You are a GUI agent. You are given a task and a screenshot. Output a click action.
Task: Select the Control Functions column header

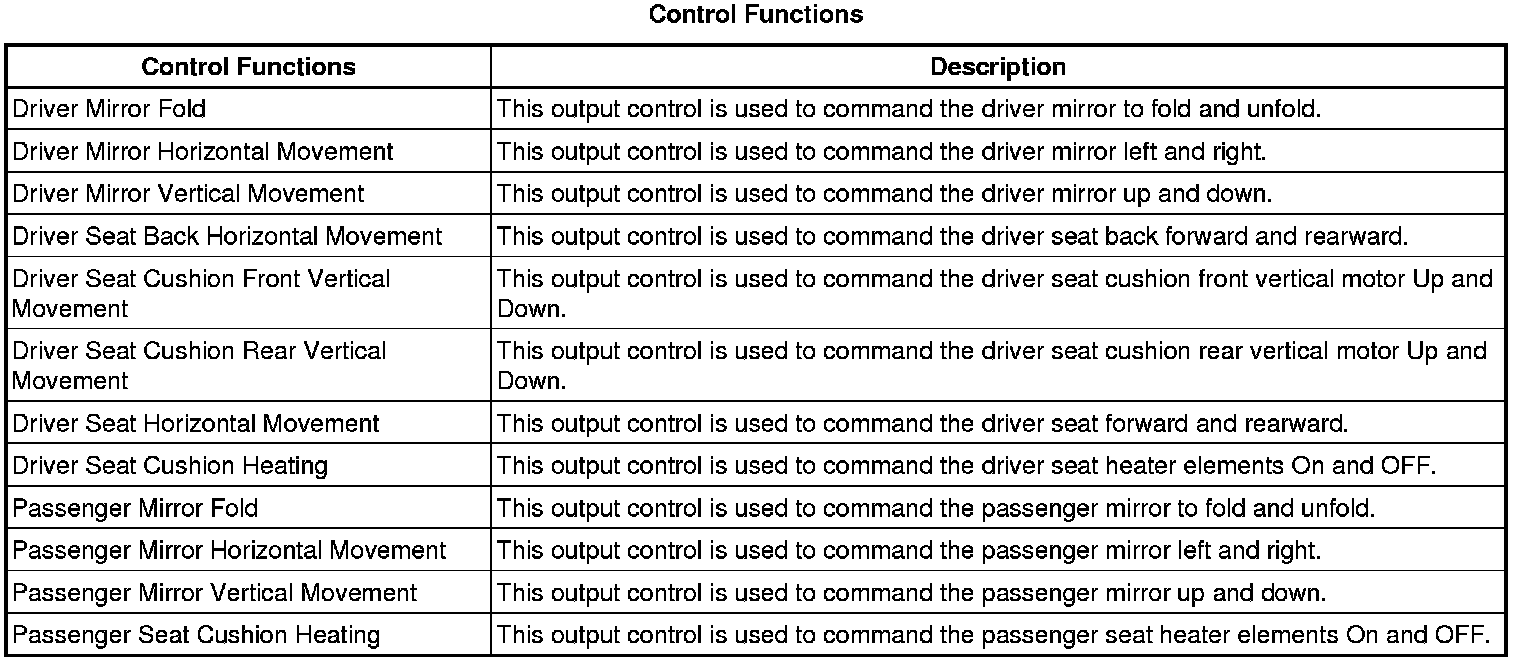(x=248, y=67)
